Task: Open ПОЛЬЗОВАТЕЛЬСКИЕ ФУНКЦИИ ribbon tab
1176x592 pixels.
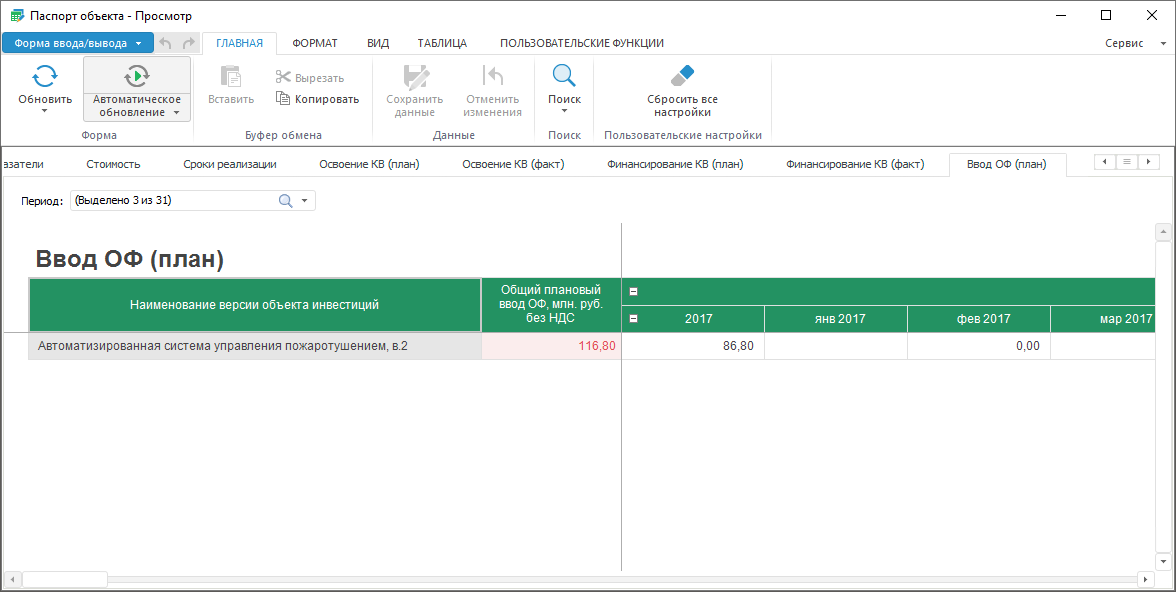Action: 581,43
